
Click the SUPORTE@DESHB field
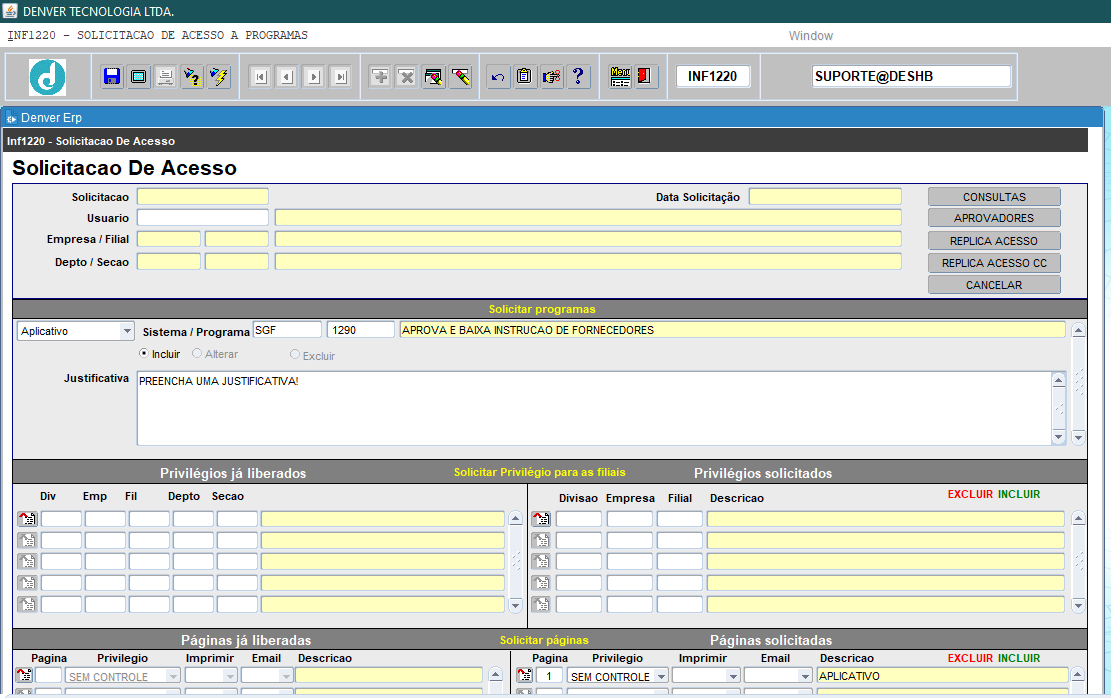pyautogui.click(x=911, y=76)
